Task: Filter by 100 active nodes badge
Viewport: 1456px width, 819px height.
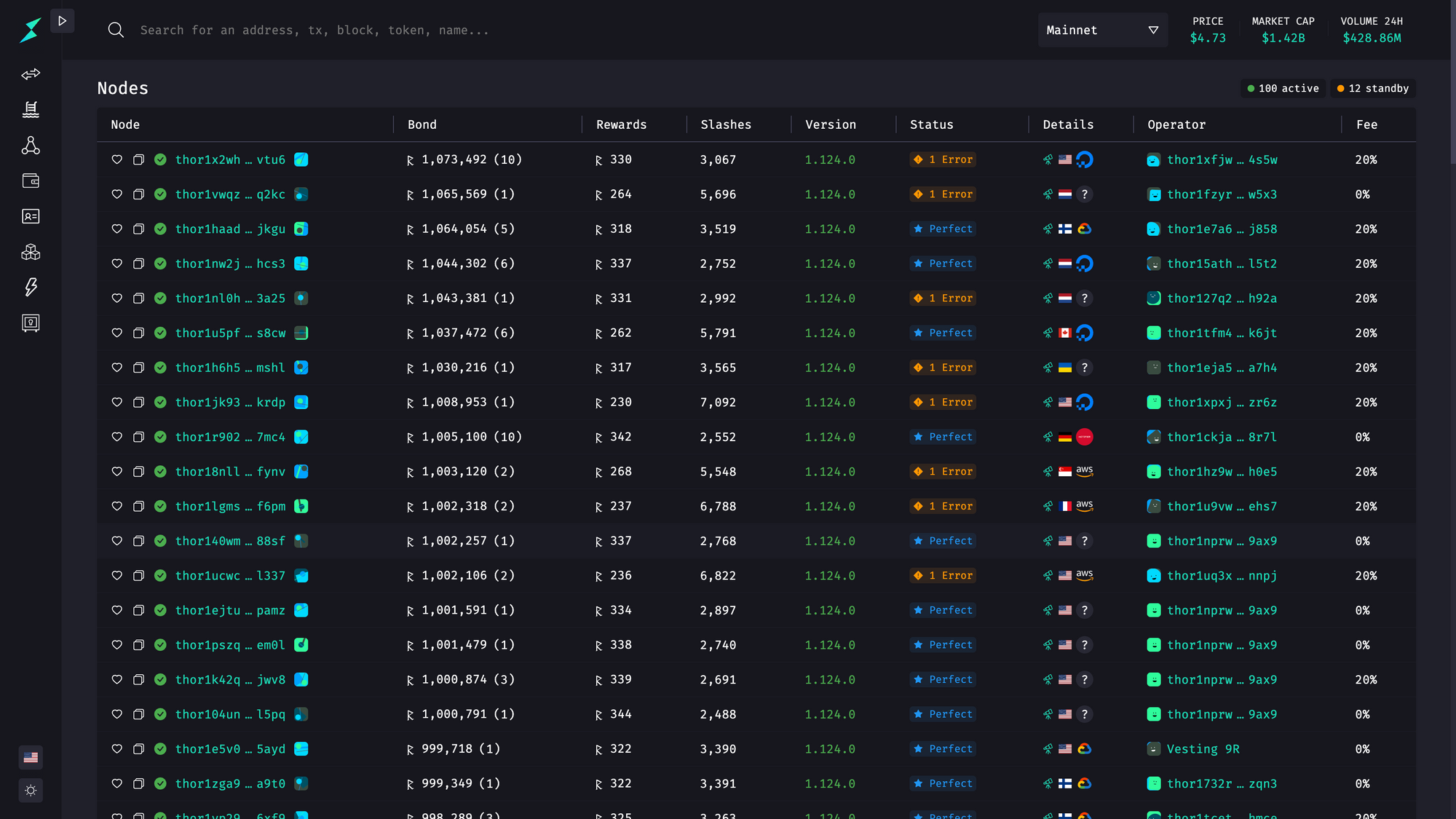Action: coord(1283,88)
